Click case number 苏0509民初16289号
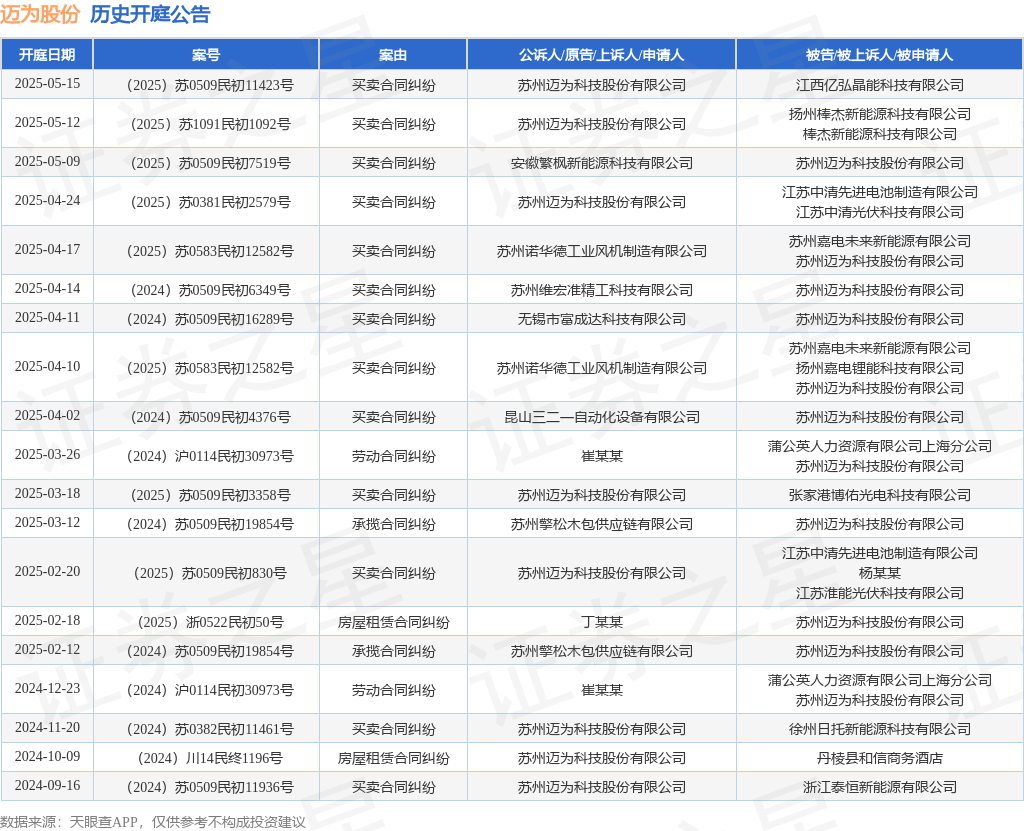1024x831 pixels. 234,319
